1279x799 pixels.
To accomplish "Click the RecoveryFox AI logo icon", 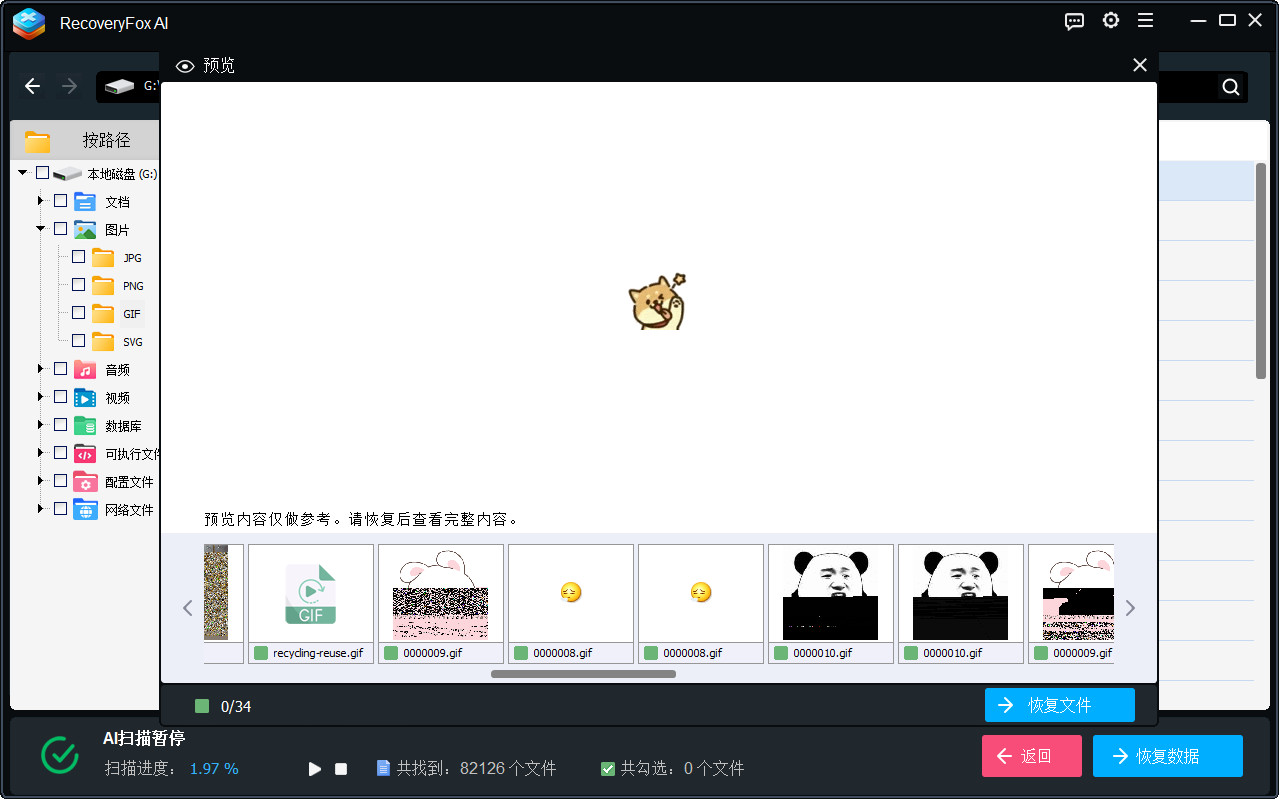I will 27,23.
